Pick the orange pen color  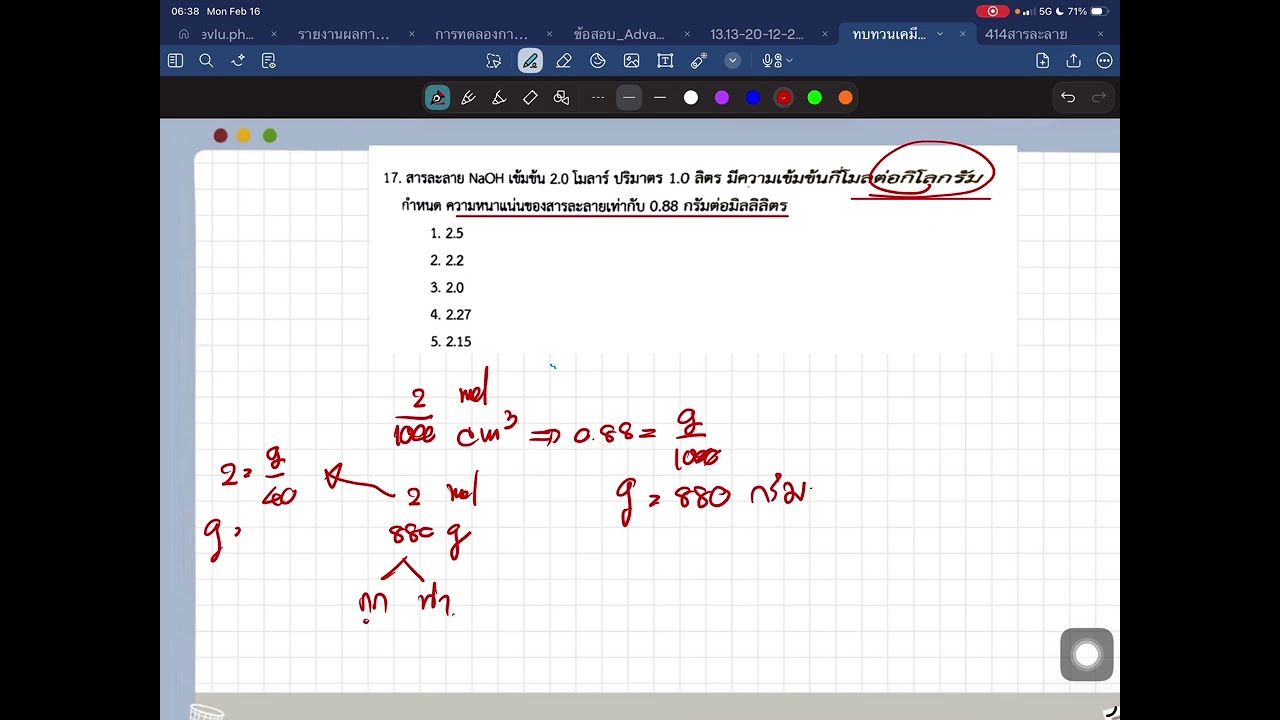tap(846, 97)
